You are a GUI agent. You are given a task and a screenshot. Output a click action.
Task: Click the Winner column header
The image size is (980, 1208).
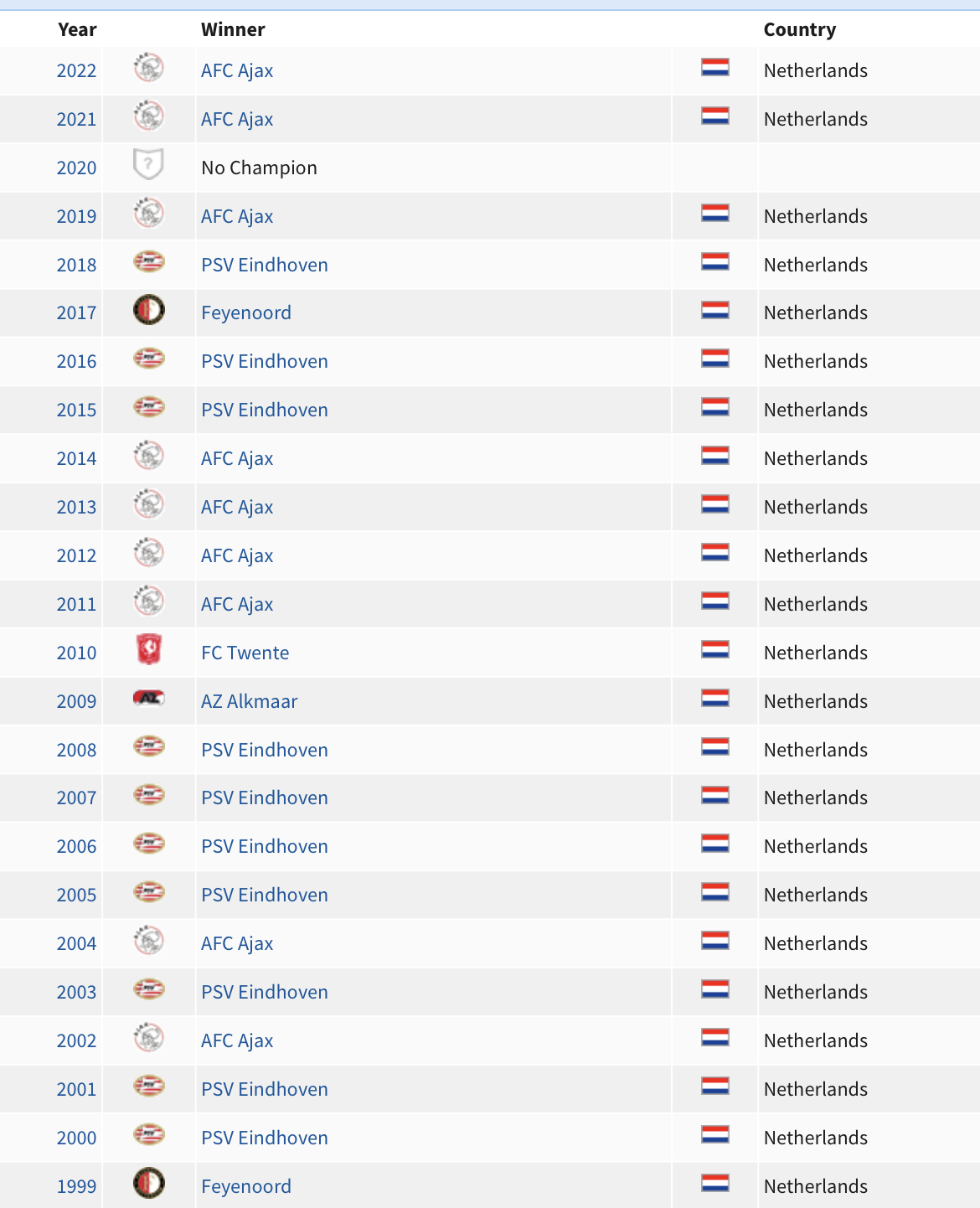click(x=233, y=29)
